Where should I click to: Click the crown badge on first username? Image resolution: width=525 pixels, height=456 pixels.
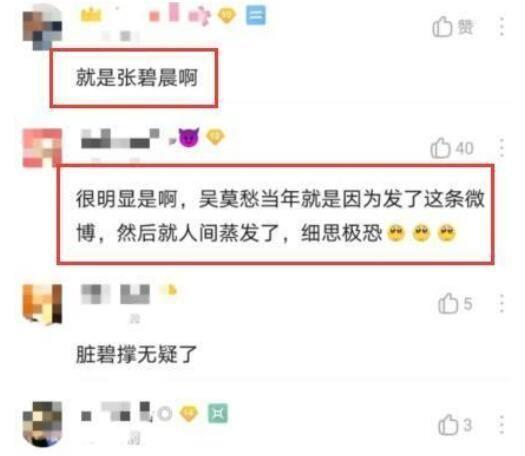coord(91,15)
